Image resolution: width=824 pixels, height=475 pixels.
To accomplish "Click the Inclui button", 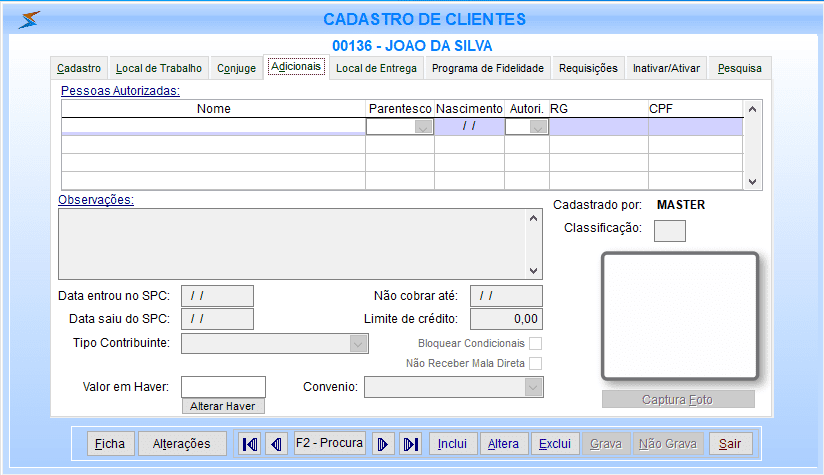I will (452, 444).
